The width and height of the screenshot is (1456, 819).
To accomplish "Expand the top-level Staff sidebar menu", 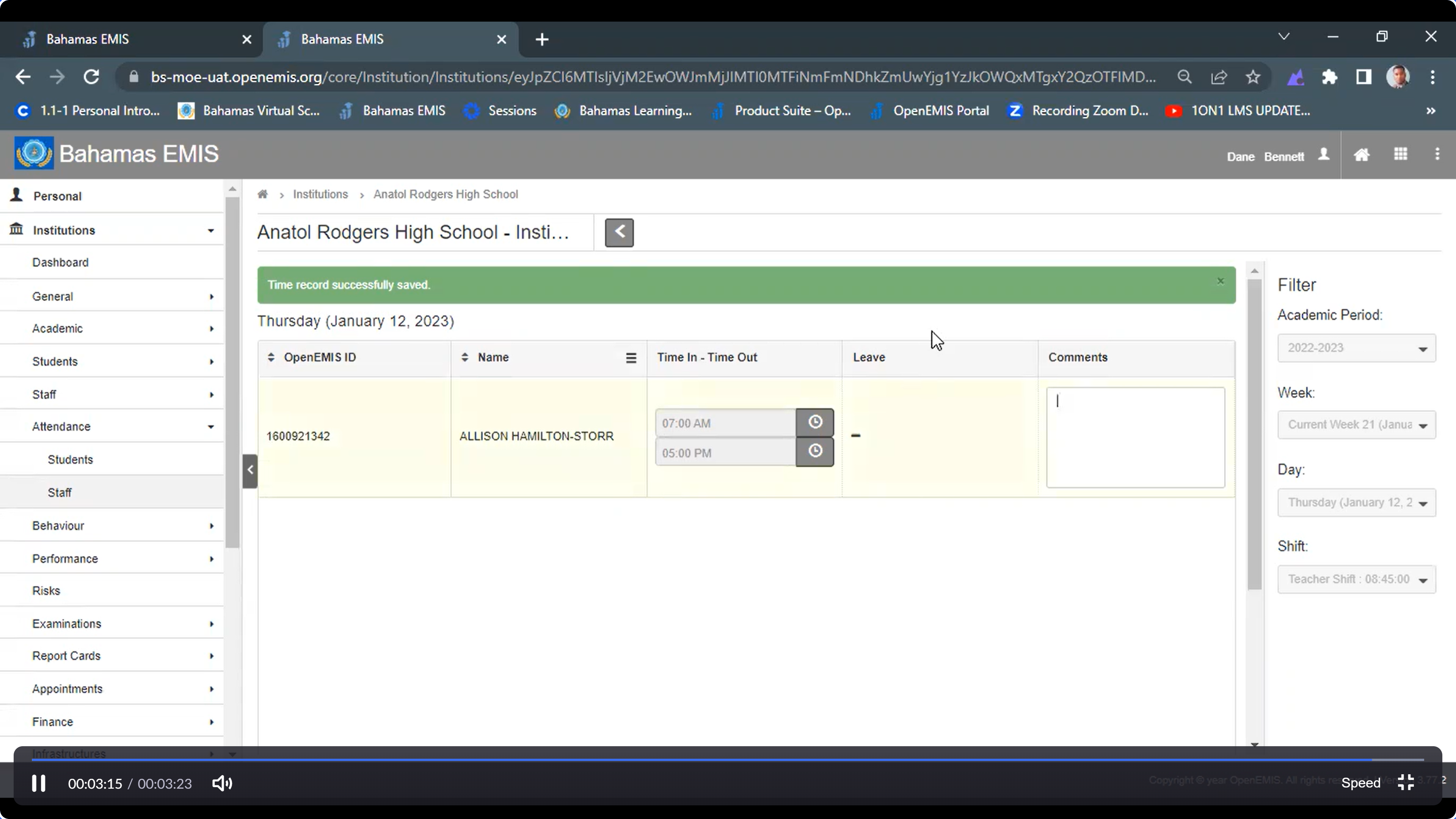I will [x=112, y=394].
